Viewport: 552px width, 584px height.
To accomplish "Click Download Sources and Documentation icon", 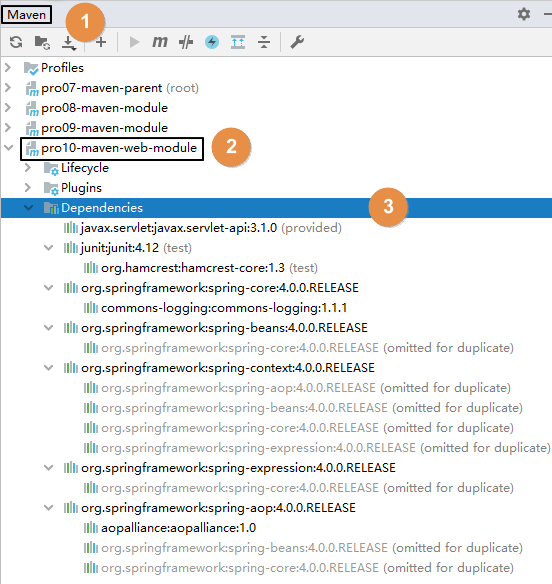I will click(x=69, y=43).
